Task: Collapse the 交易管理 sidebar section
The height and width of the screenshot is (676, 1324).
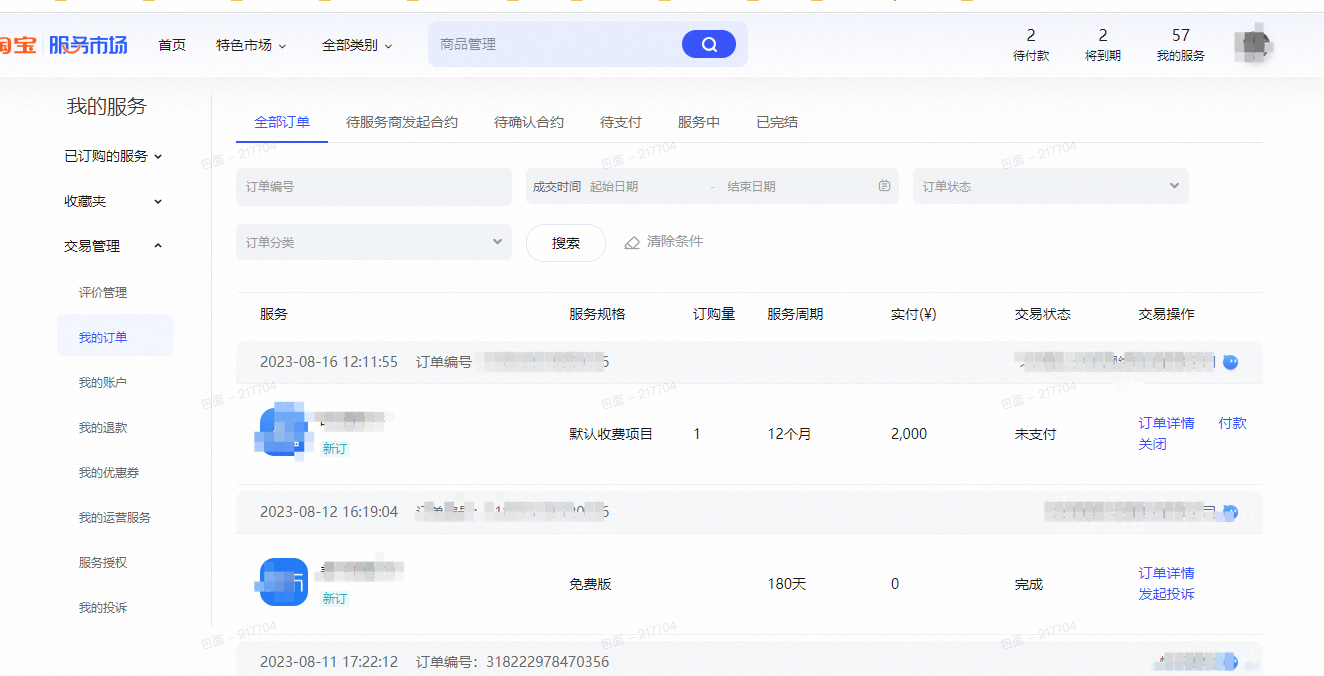Action: coord(113,246)
